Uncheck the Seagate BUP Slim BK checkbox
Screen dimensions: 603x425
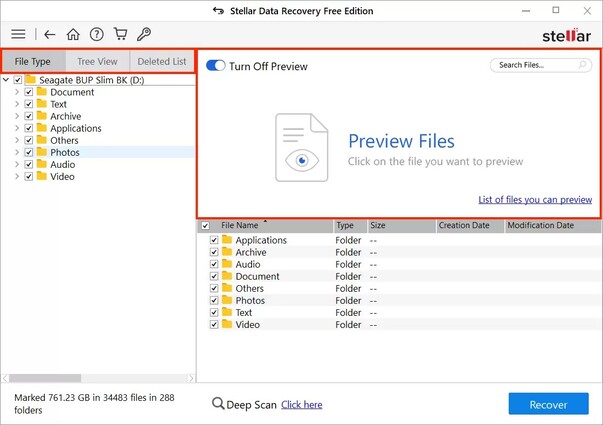(18, 80)
